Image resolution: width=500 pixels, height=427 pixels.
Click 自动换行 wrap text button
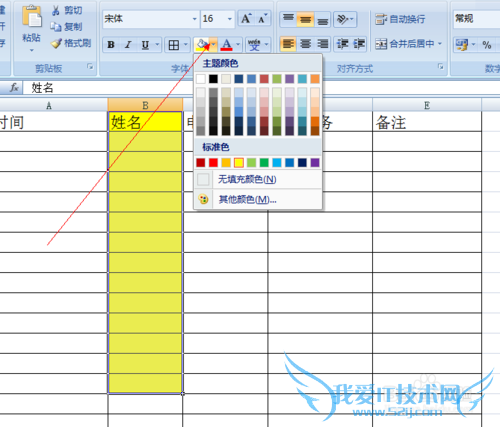click(400, 19)
